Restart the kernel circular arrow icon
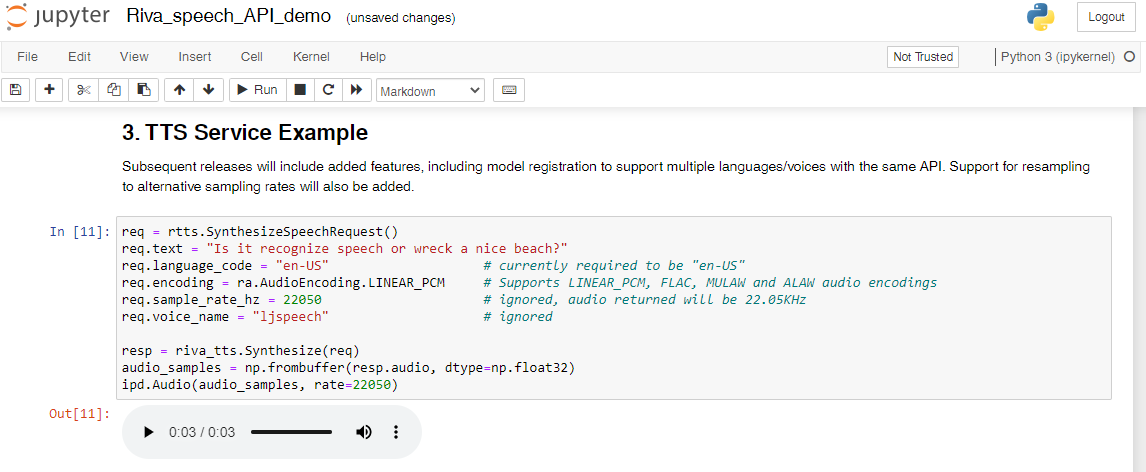The height and width of the screenshot is (472, 1146). [x=328, y=90]
